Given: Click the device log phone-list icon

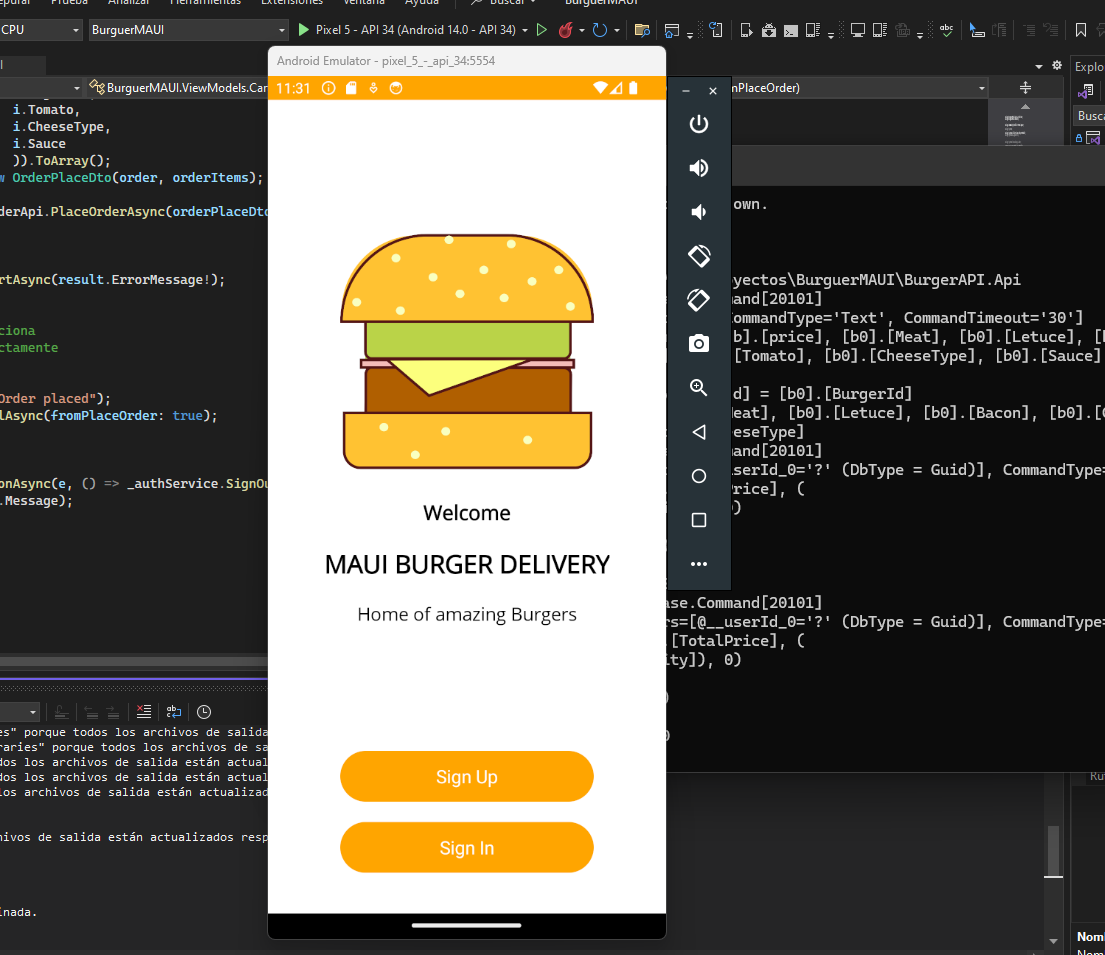Looking at the screenshot, I should pyautogui.click(x=813, y=30).
